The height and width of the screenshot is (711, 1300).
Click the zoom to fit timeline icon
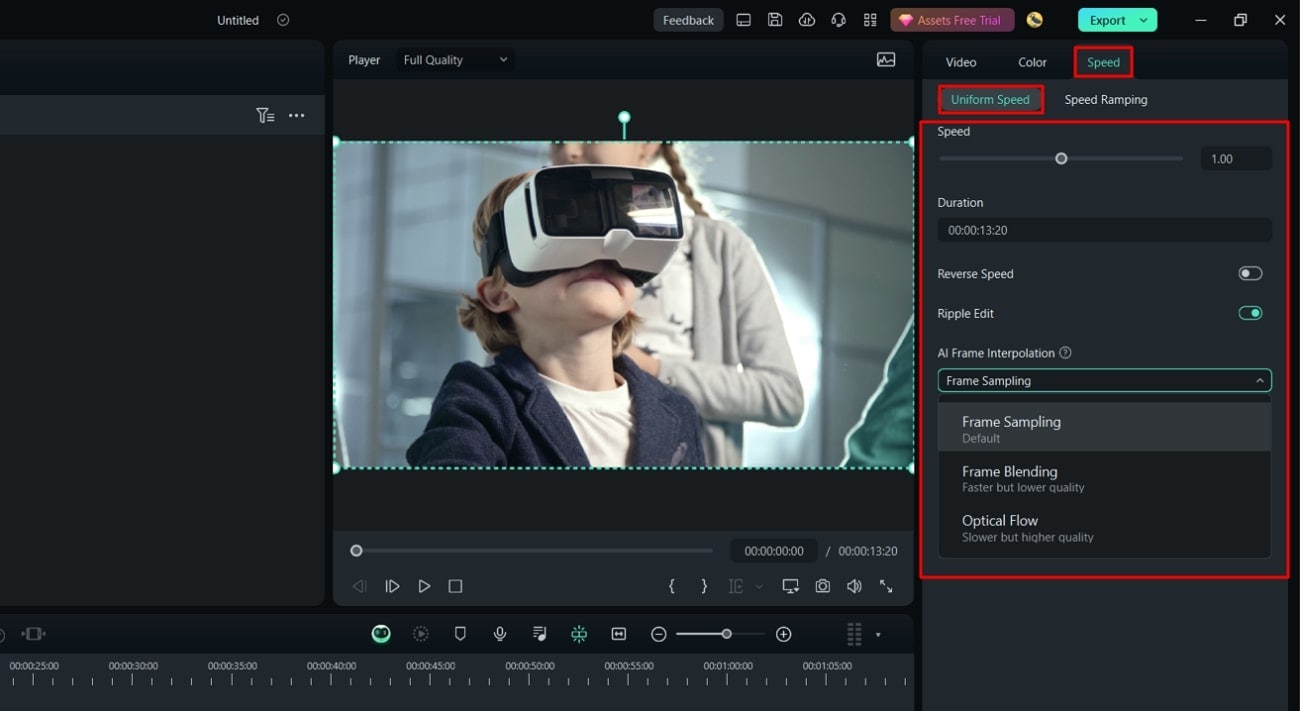[x=619, y=634]
